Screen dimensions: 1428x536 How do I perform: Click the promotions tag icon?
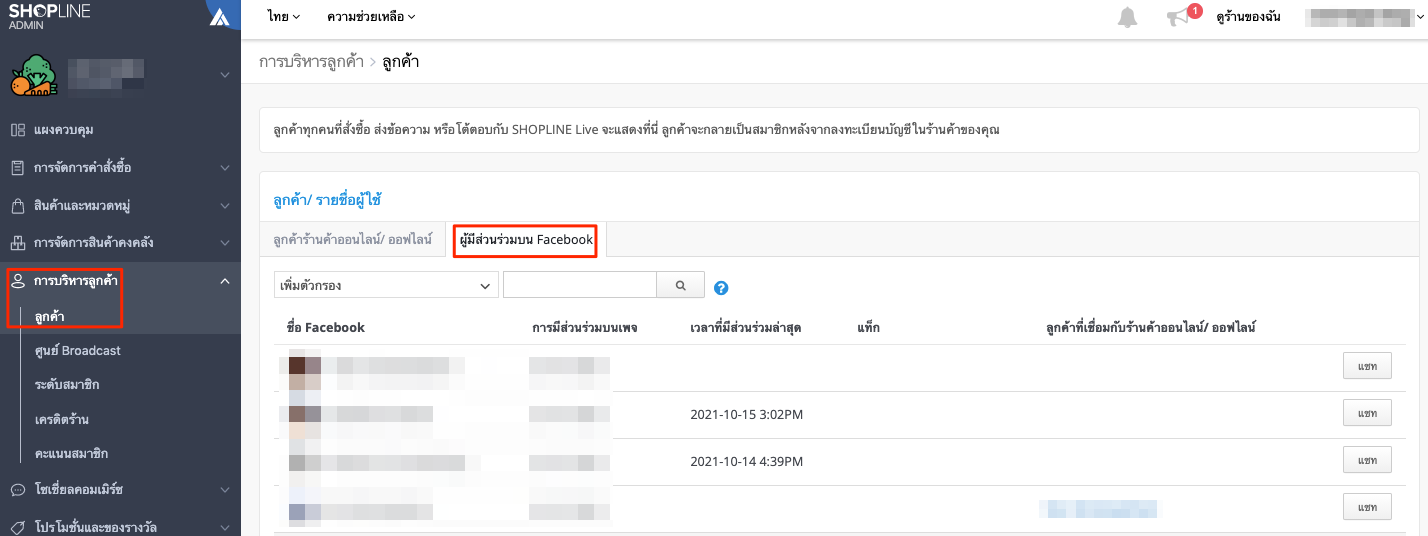pyautogui.click(x=17, y=527)
